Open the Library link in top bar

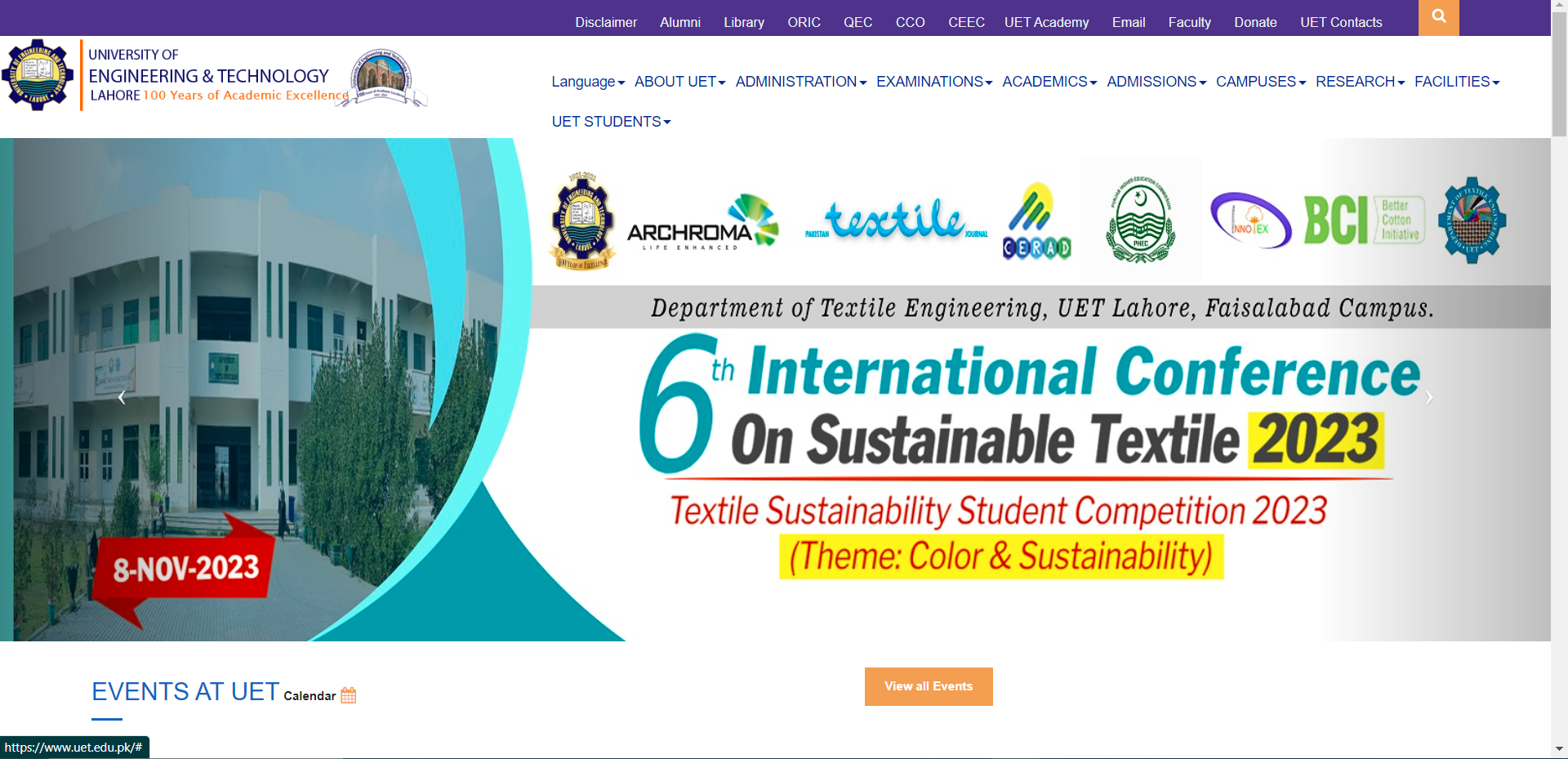point(743,22)
